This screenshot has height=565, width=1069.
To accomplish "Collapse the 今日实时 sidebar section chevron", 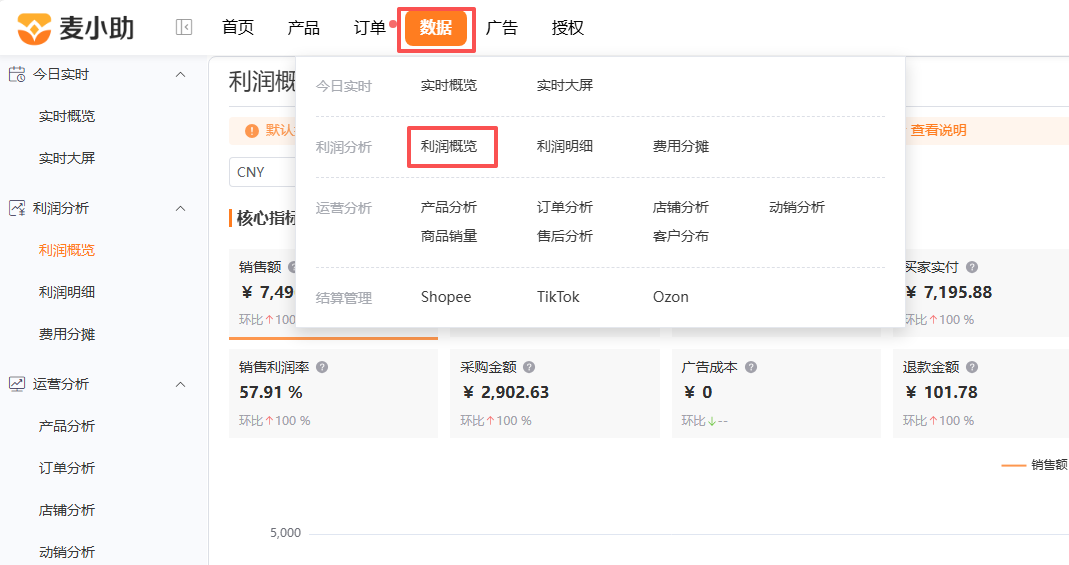I will [181, 74].
